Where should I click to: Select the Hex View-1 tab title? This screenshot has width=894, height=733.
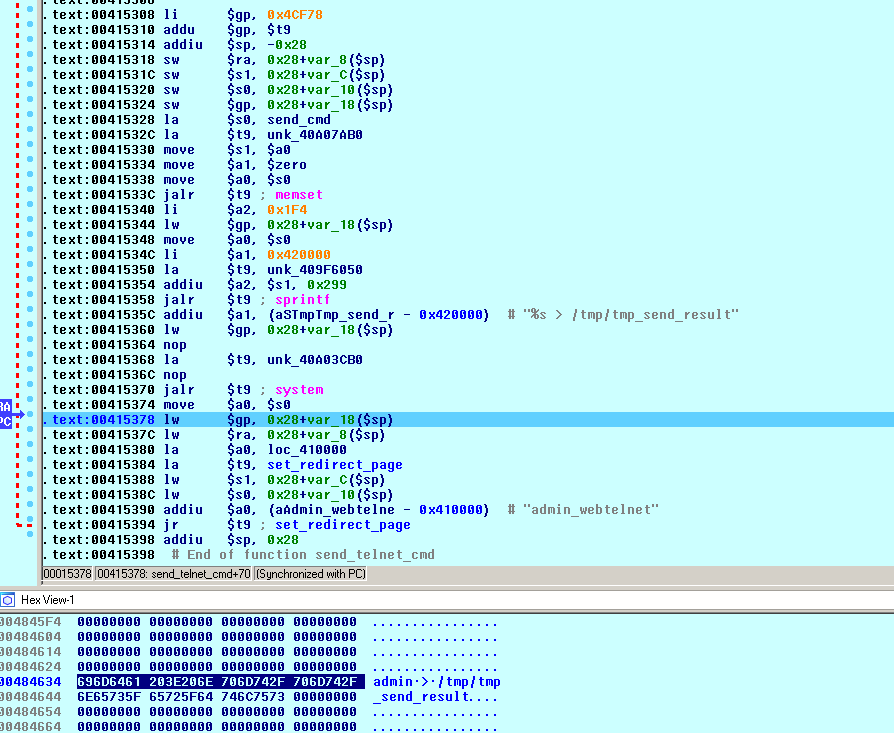tap(48, 600)
